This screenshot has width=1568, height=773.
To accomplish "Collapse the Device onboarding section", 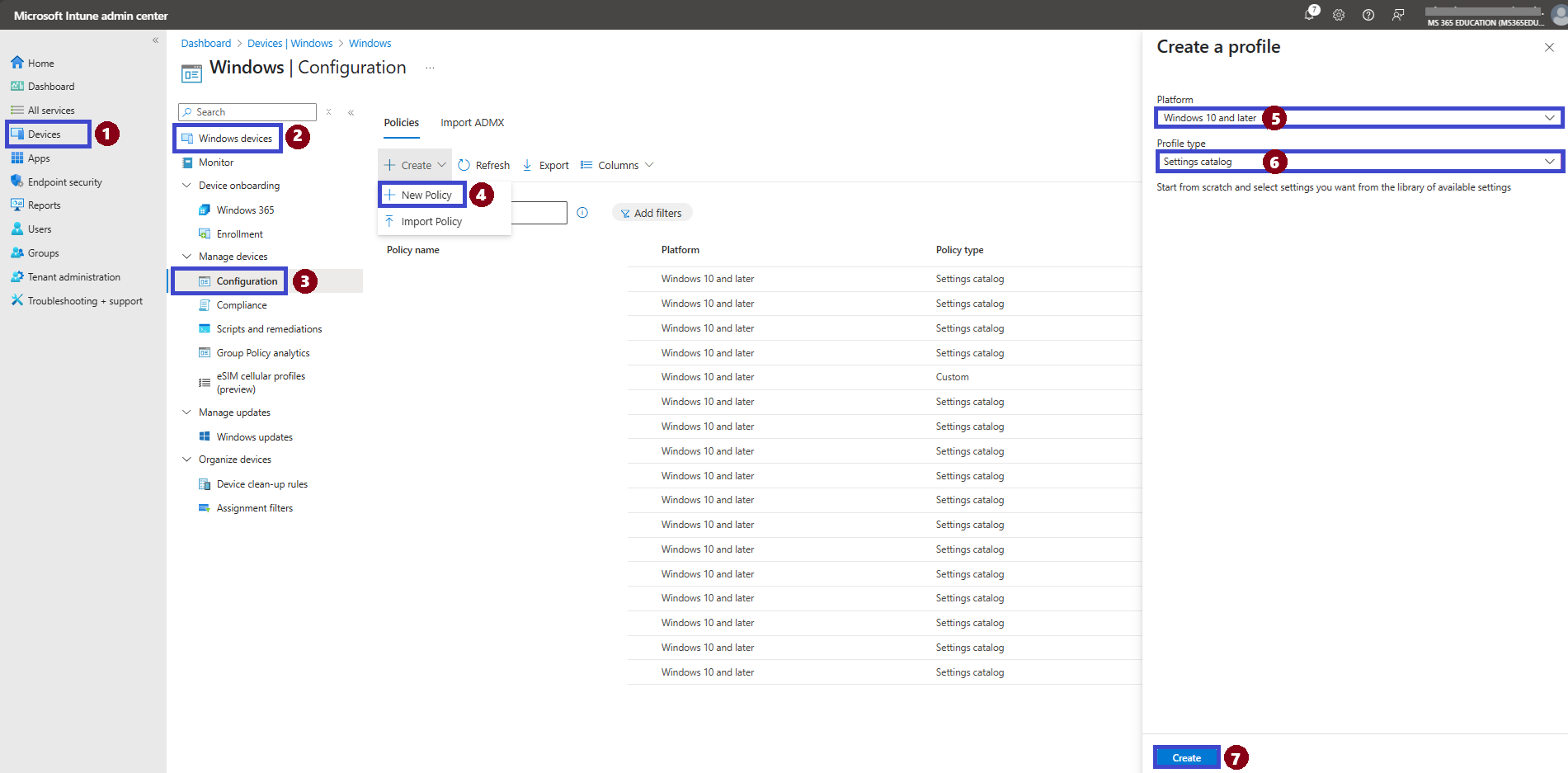I will (x=186, y=186).
